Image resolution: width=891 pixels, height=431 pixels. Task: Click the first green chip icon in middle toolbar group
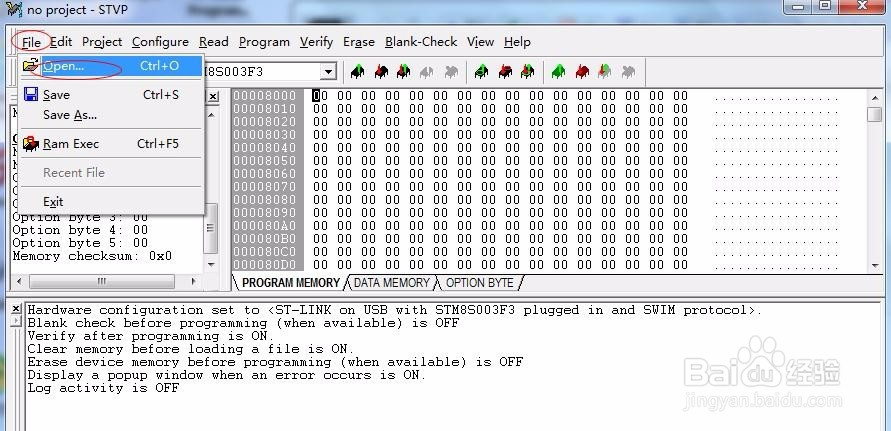[x=481, y=72]
